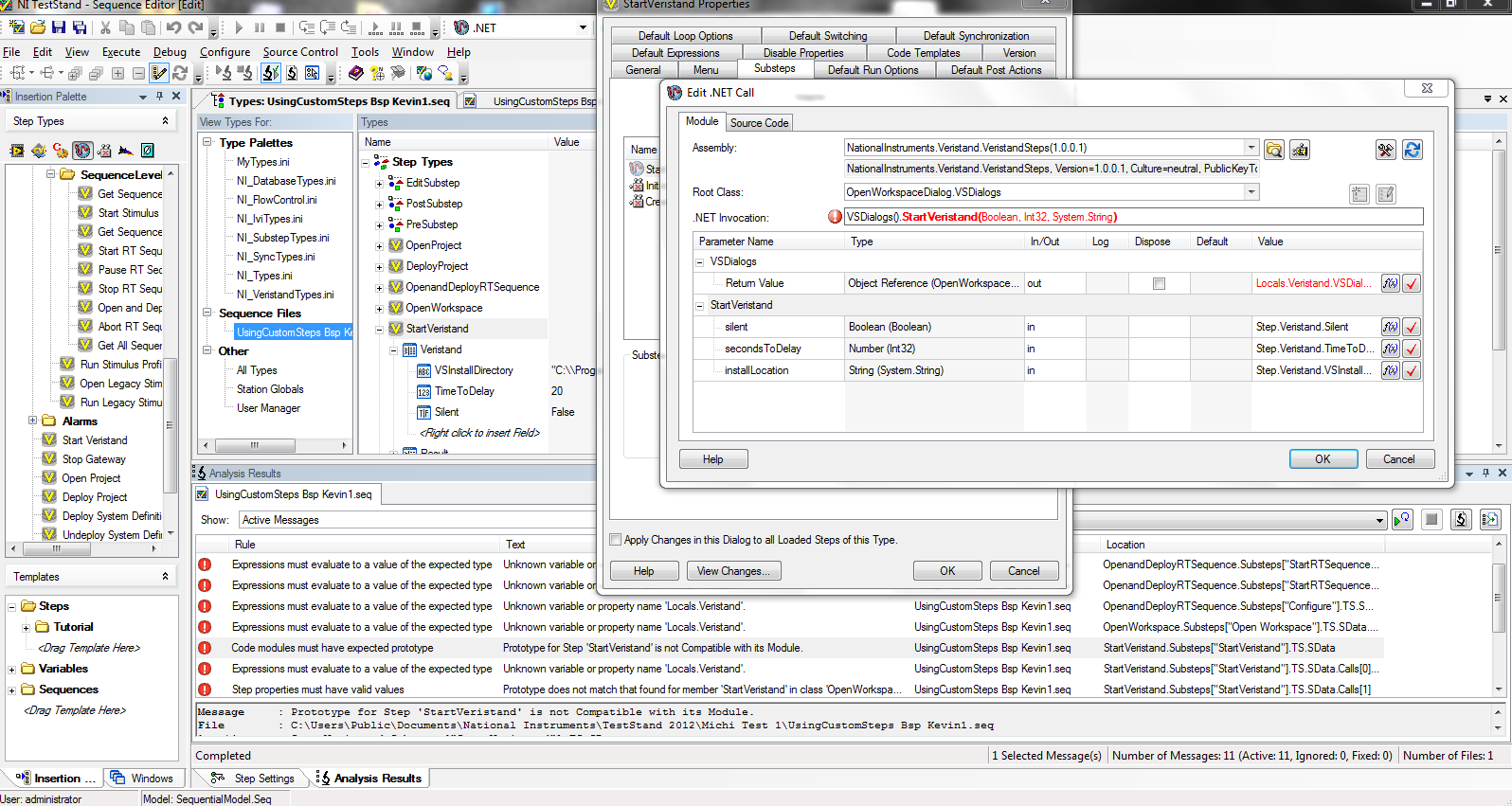Expand the Tutorial templates folder
Viewport: 1512px width, 806px height.
tap(26, 628)
